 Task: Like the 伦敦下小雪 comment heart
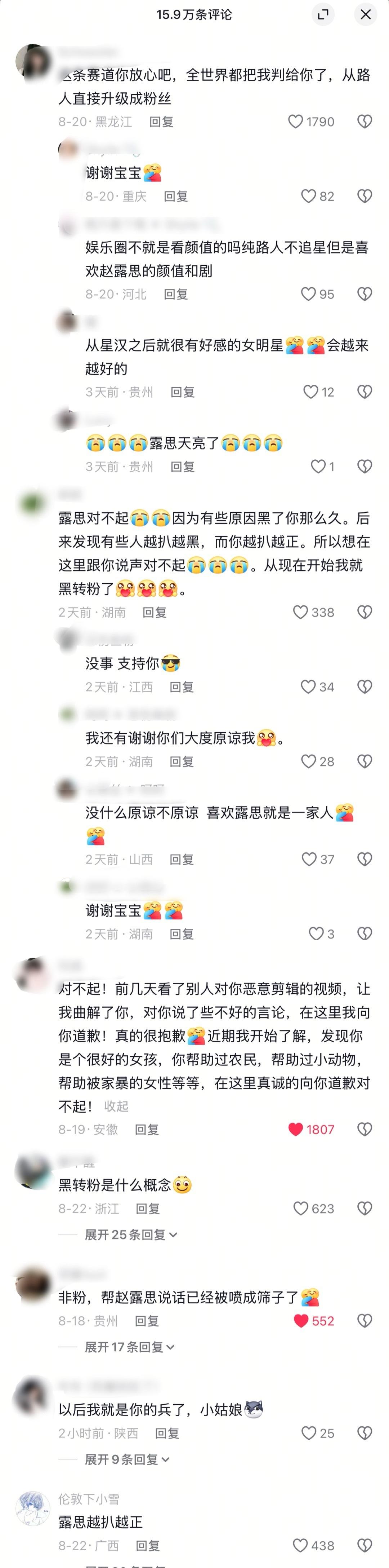click(x=300, y=1546)
